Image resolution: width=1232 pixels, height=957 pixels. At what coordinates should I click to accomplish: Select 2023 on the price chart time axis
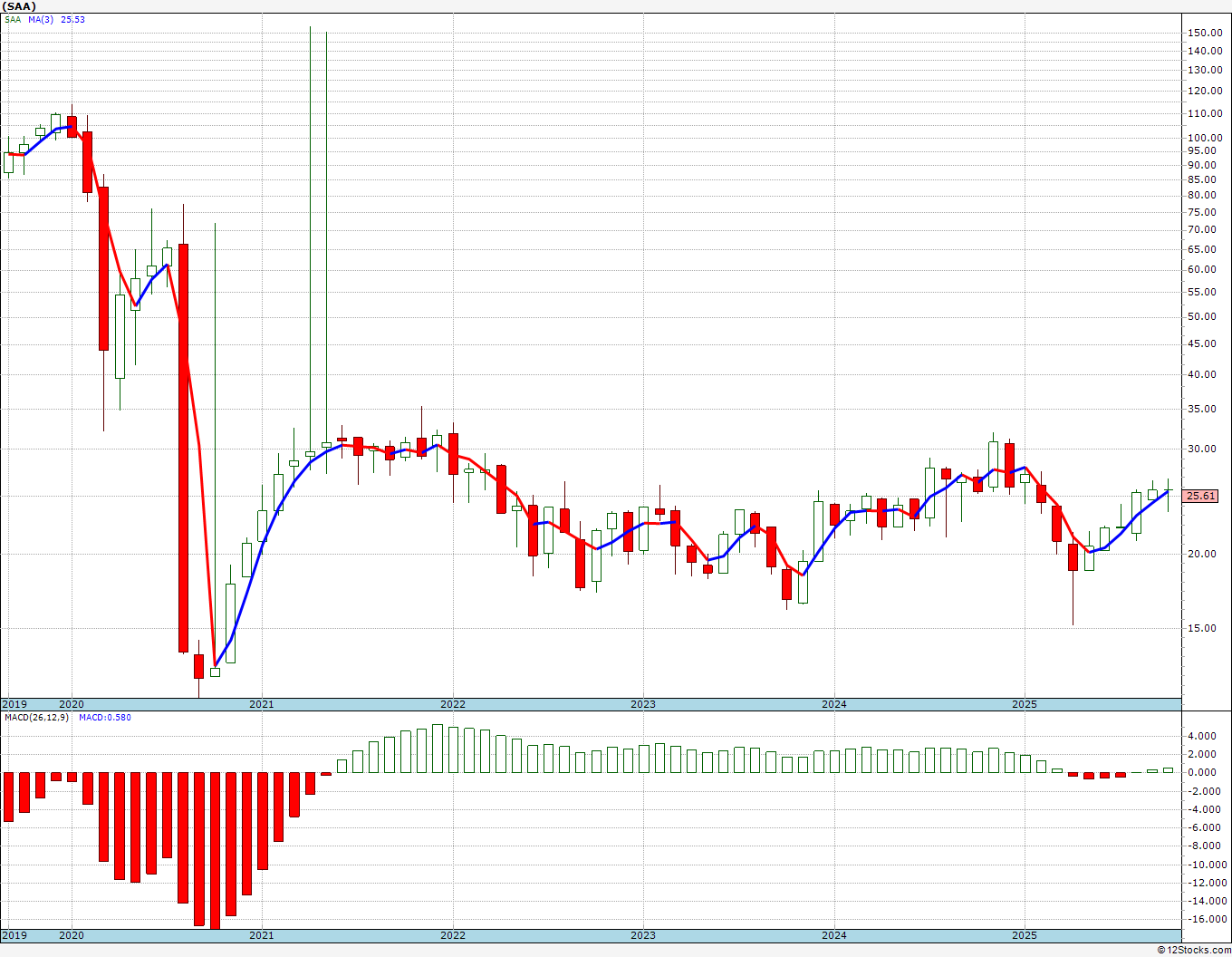643,704
